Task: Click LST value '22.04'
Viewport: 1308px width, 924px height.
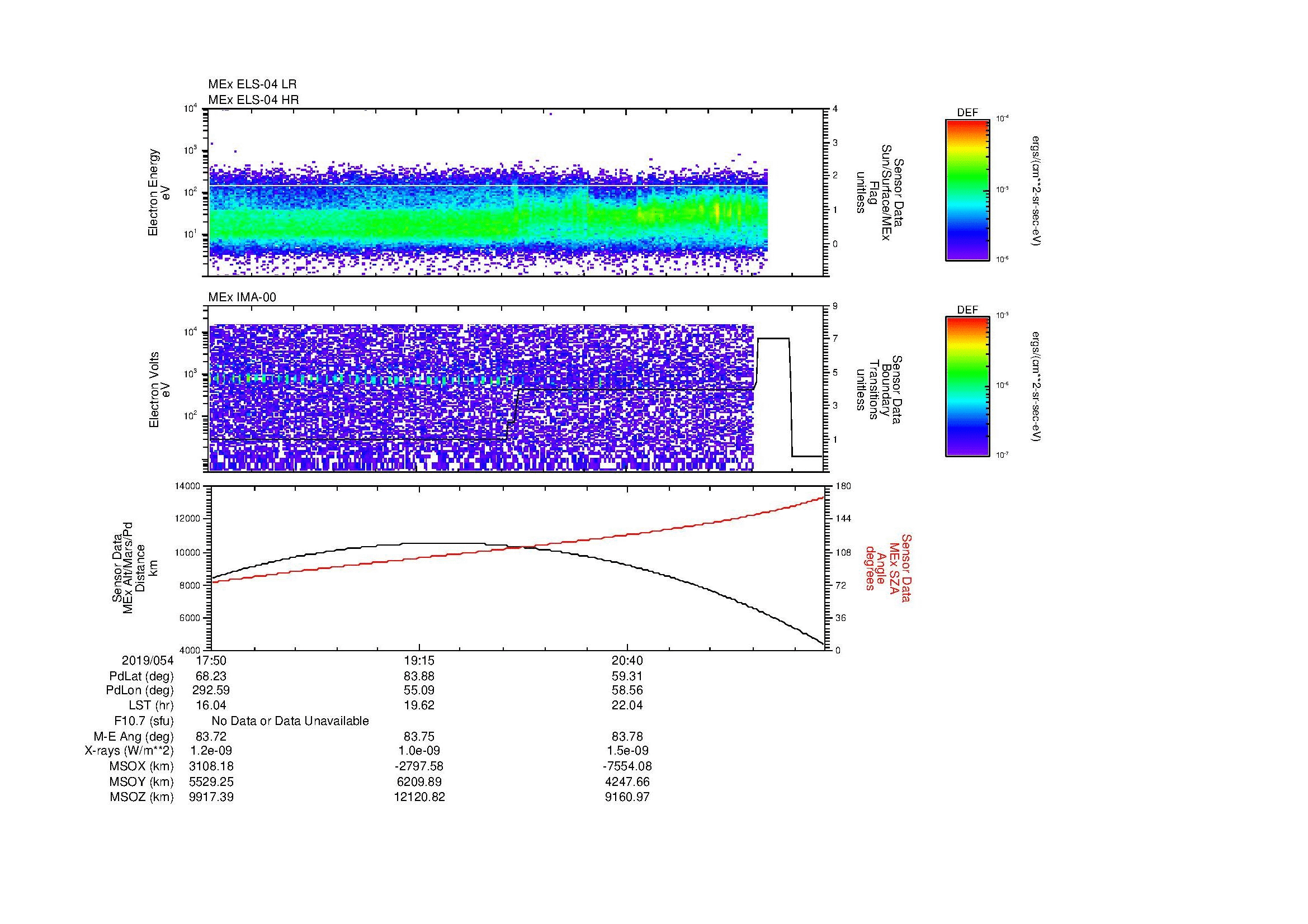Action: click(x=627, y=705)
